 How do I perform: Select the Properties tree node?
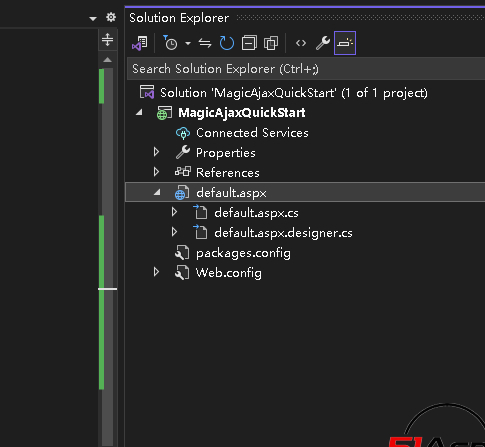click(226, 153)
